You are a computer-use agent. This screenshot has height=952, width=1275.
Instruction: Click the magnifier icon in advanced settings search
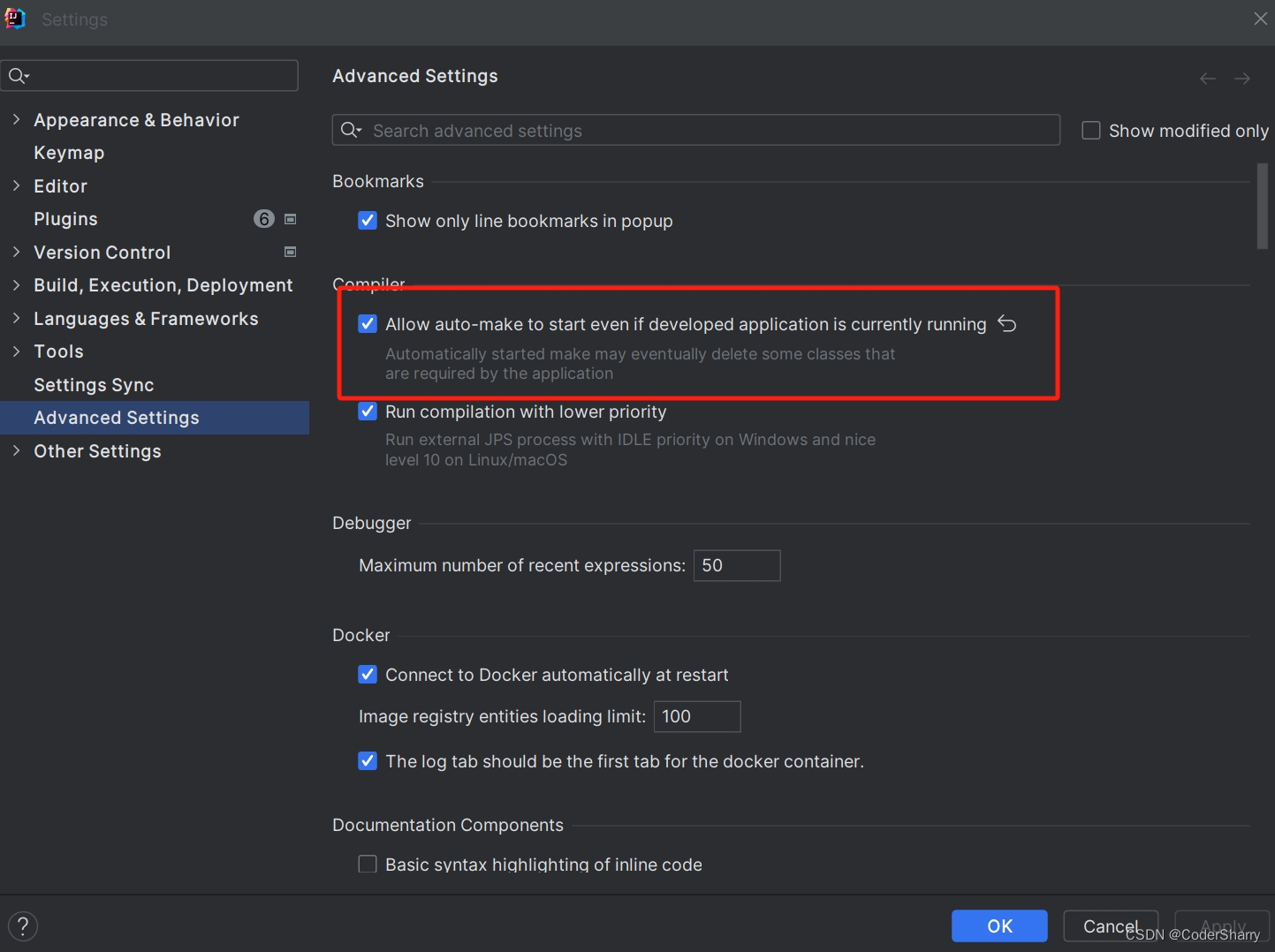351,131
